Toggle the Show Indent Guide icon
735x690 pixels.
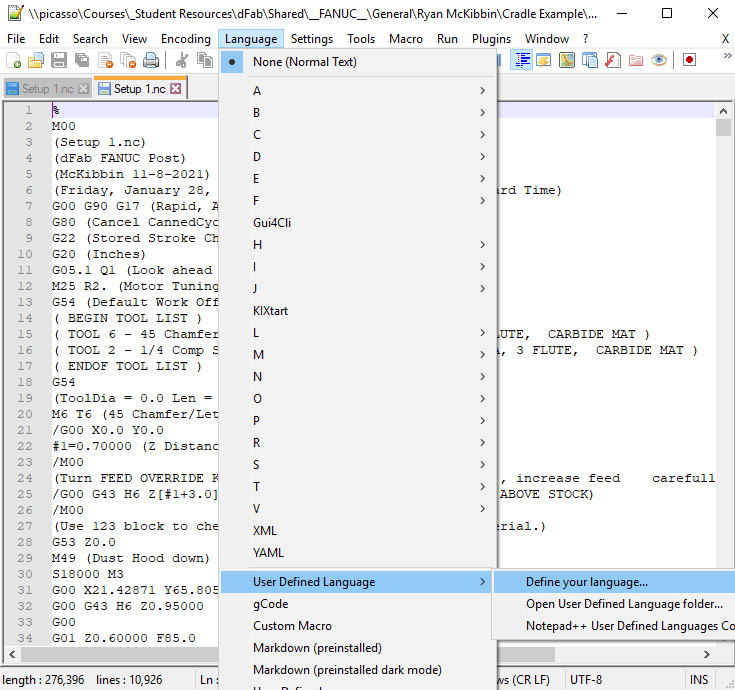click(522, 60)
